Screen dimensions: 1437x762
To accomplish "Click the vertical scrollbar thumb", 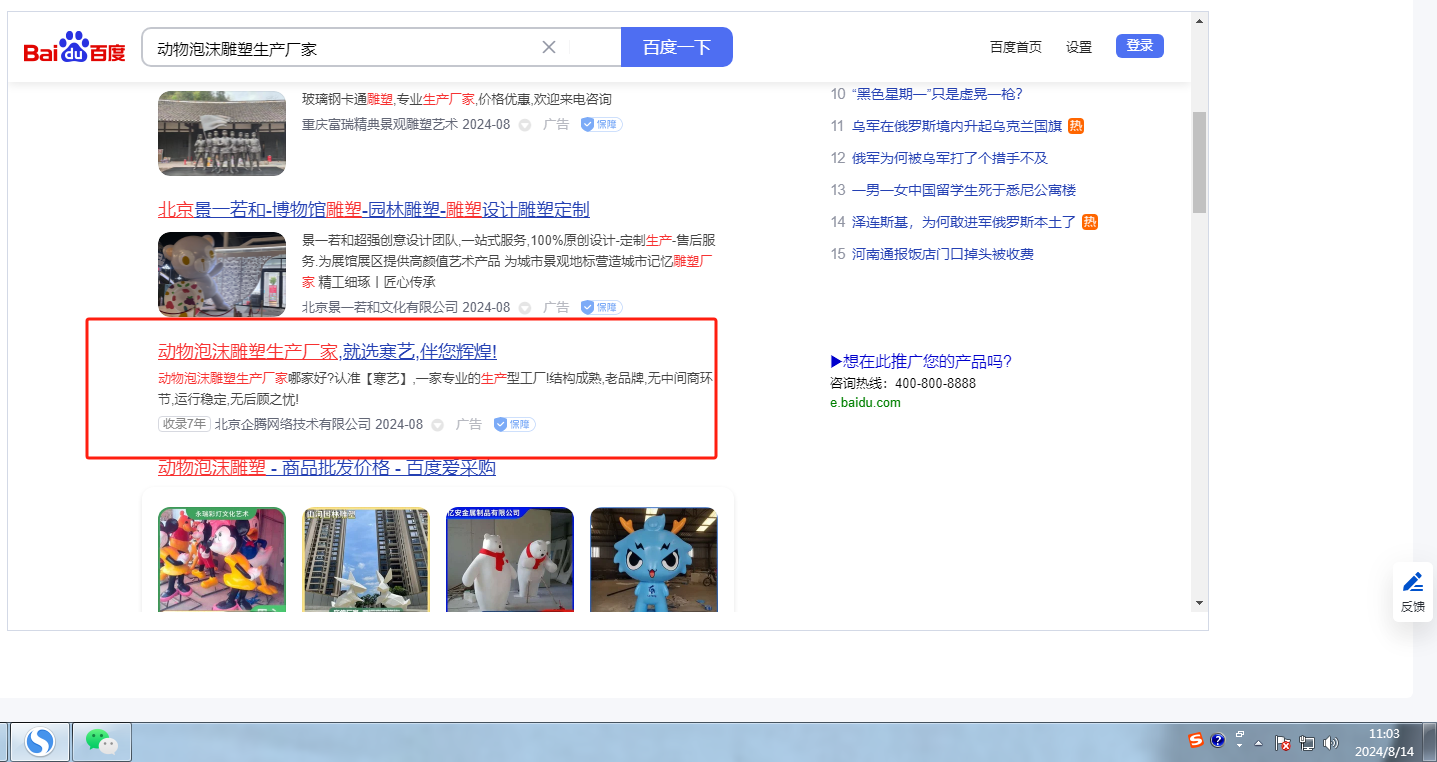I will click(x=1199, y=162).
